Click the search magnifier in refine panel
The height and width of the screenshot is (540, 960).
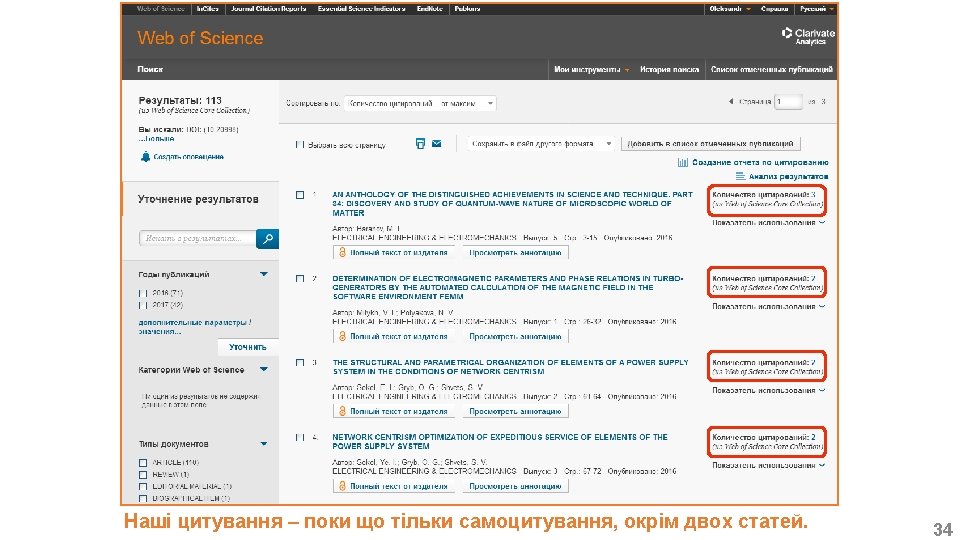point(268,238)
